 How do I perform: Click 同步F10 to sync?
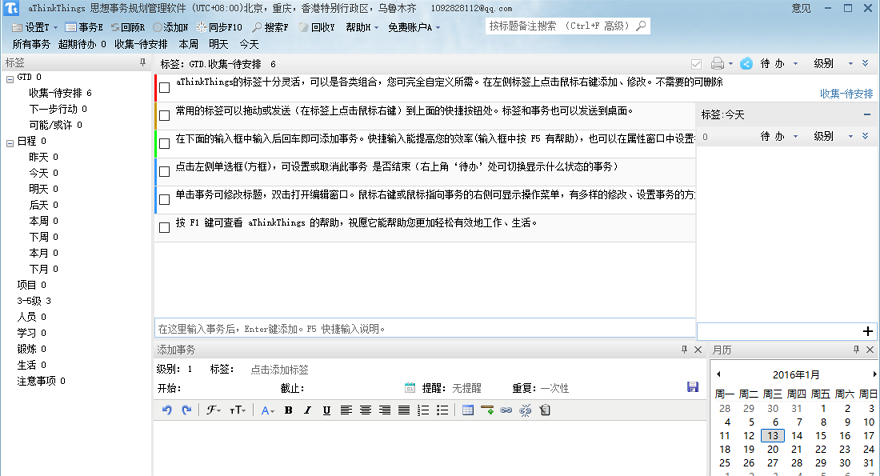click(219, 27)
